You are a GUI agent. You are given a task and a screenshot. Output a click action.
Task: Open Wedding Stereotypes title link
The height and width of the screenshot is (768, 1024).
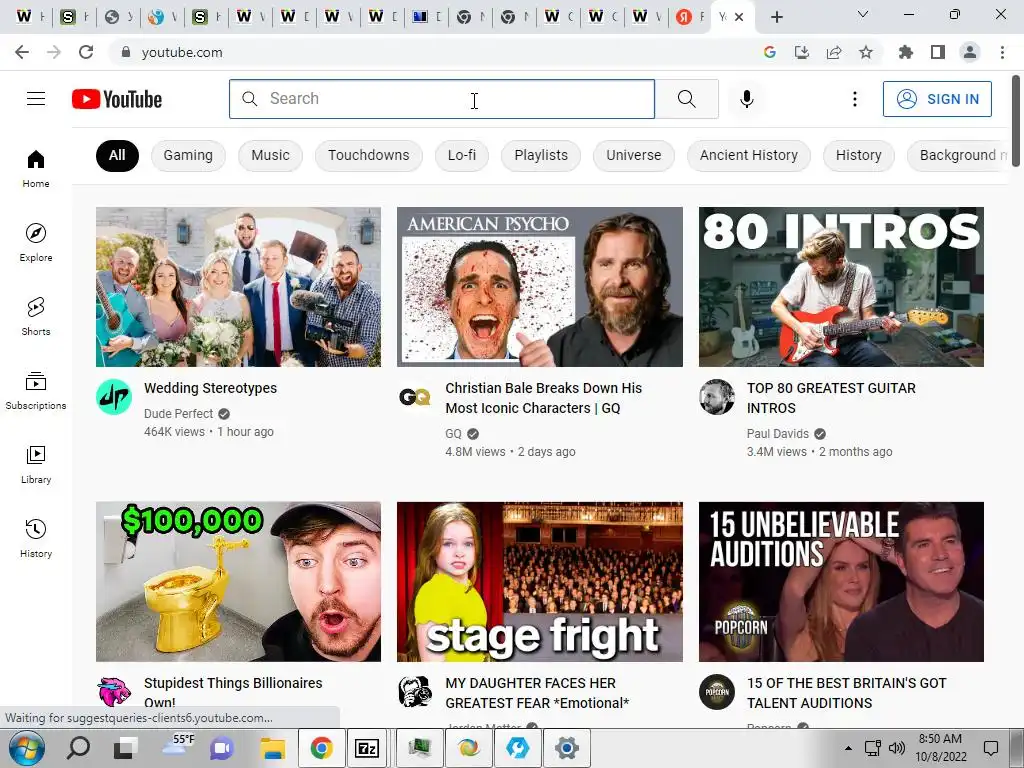[x=210, y=388]
